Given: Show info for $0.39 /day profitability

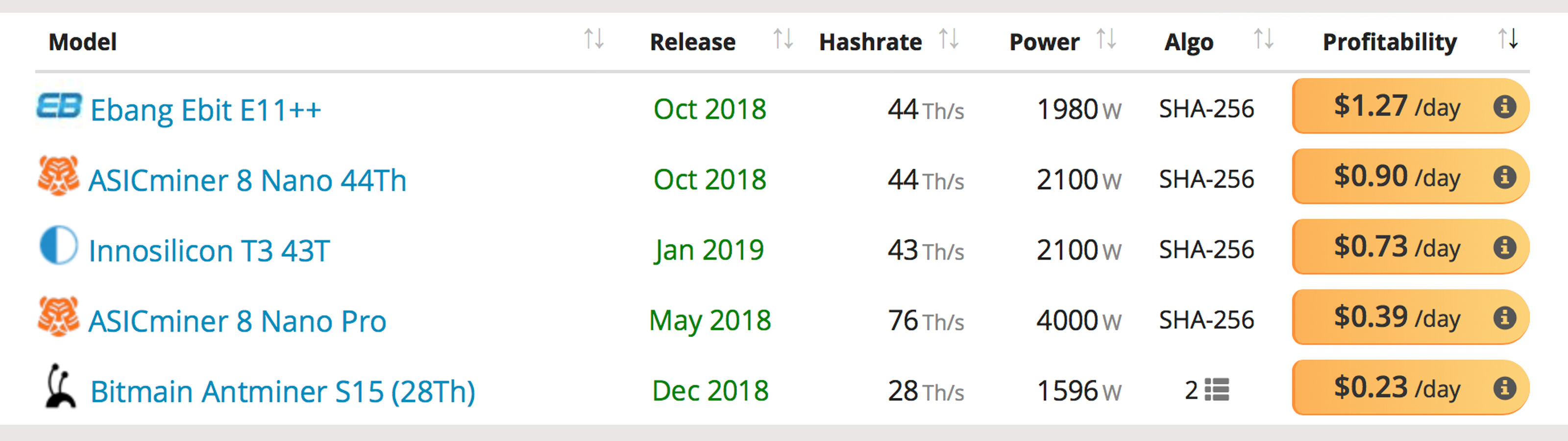Looking at the screenshot, I should click(x=1504, y=318).
